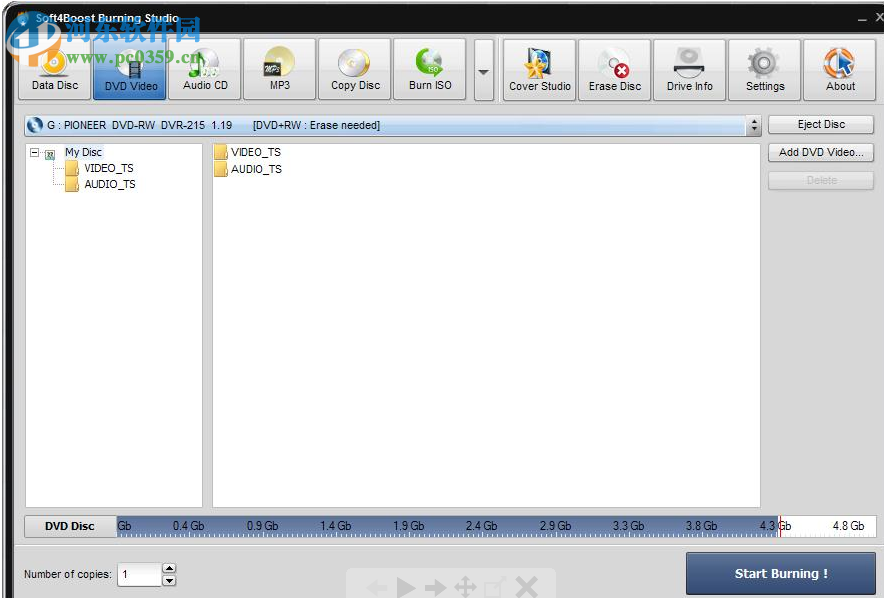Open the Data Disc burning mode
This screenshot has height=598, width=884.
(55, 69)
